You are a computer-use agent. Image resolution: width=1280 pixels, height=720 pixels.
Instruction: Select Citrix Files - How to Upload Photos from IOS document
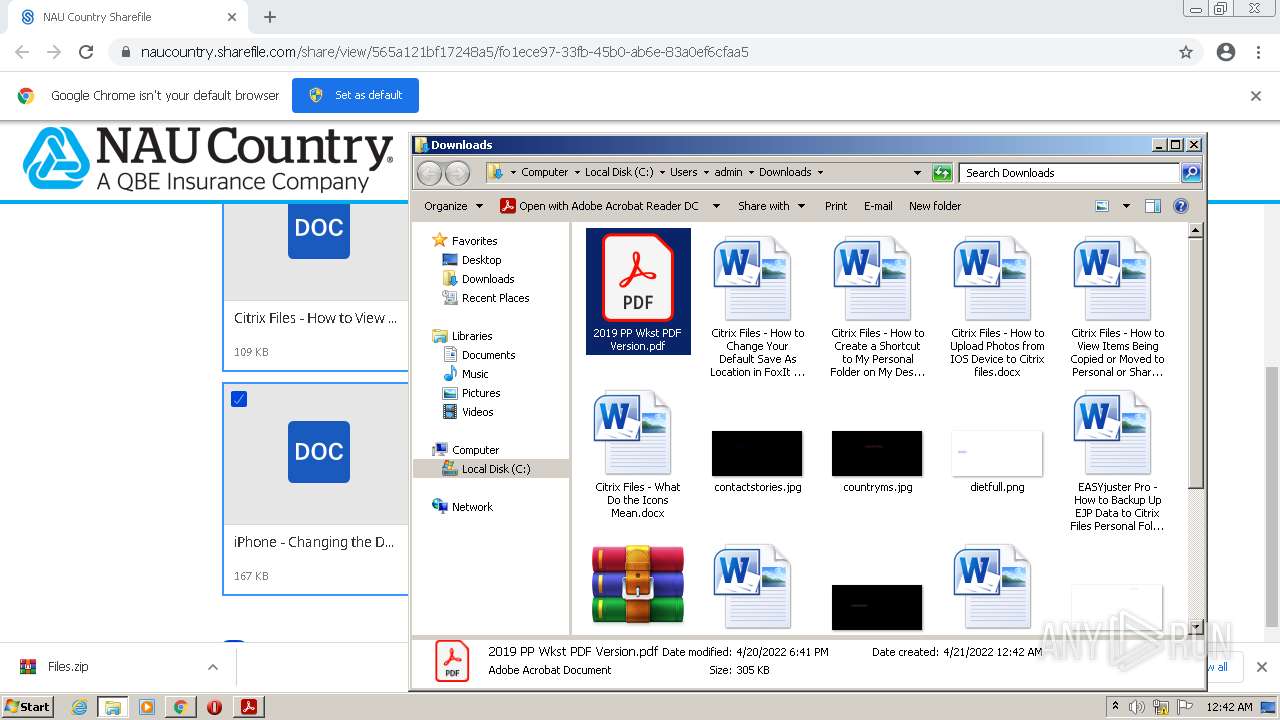point(997,308)
